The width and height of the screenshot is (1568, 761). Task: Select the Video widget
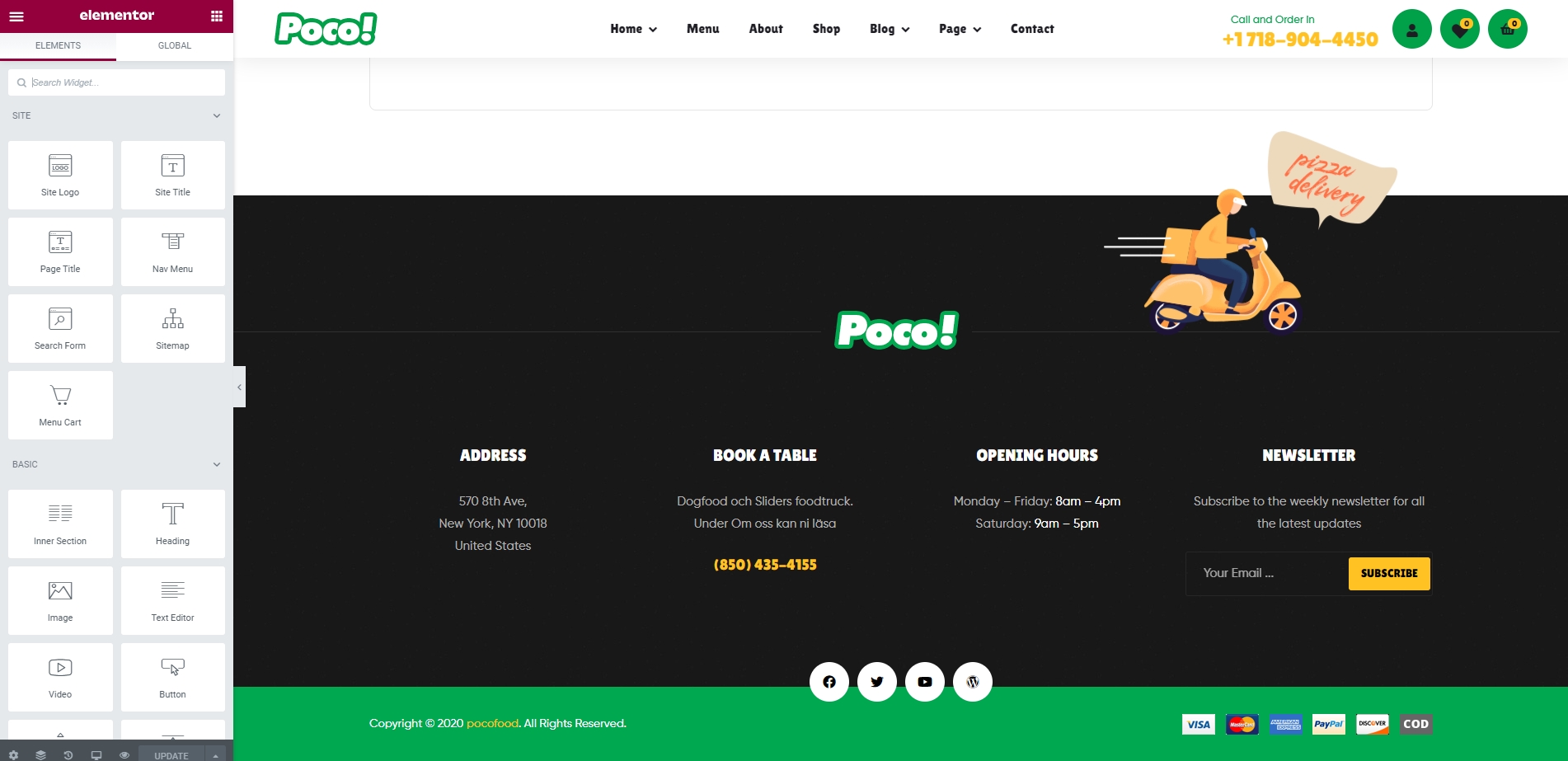pyautogui.click(x=60, y=677)
